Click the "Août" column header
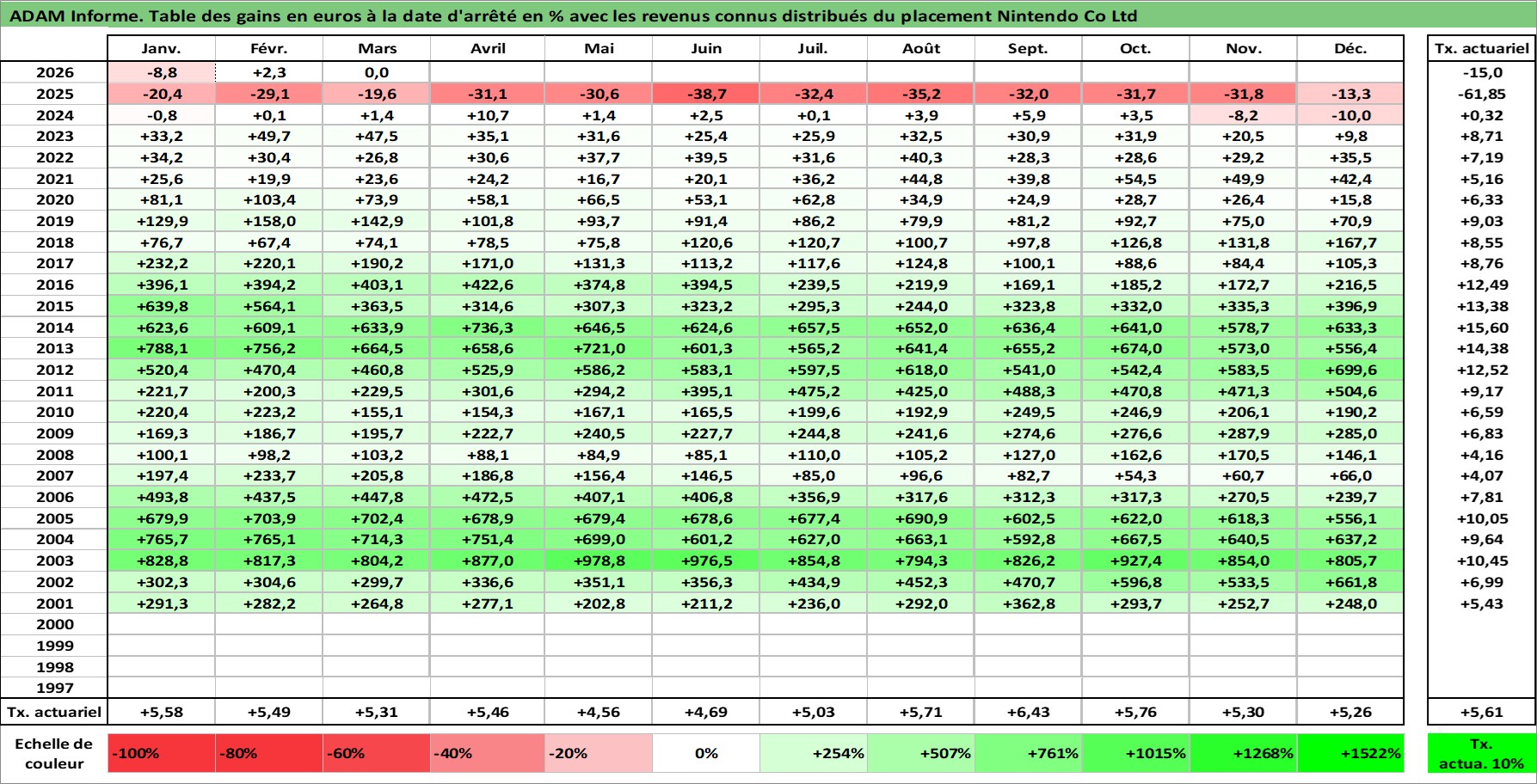The width and height of the screenshot is (1537, 784). 921,49
